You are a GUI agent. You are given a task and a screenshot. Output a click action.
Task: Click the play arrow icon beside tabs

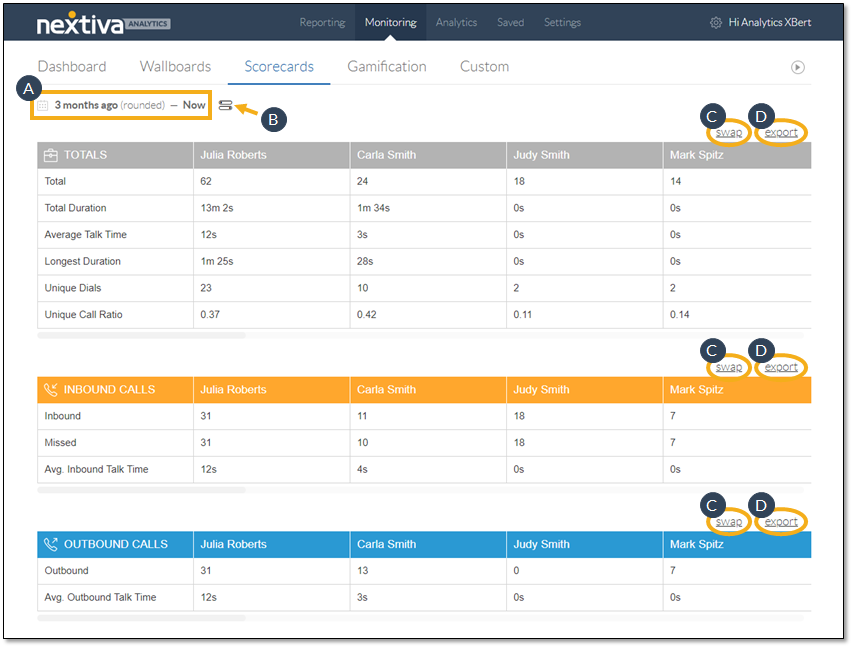coord(797,68)
